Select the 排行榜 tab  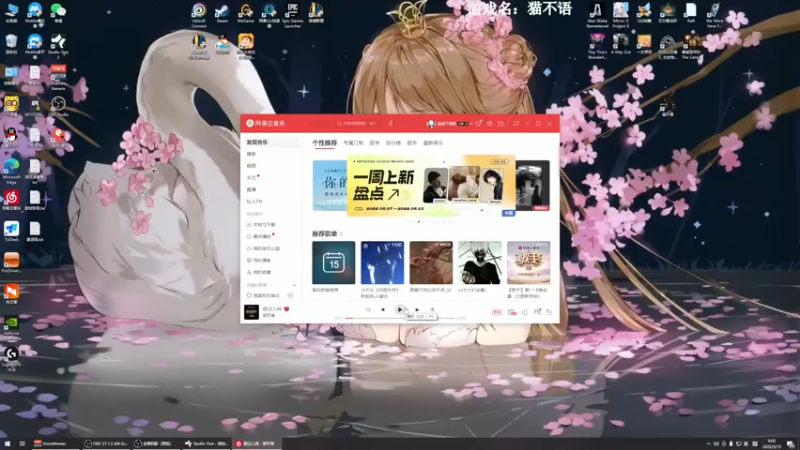click(393, 143)
